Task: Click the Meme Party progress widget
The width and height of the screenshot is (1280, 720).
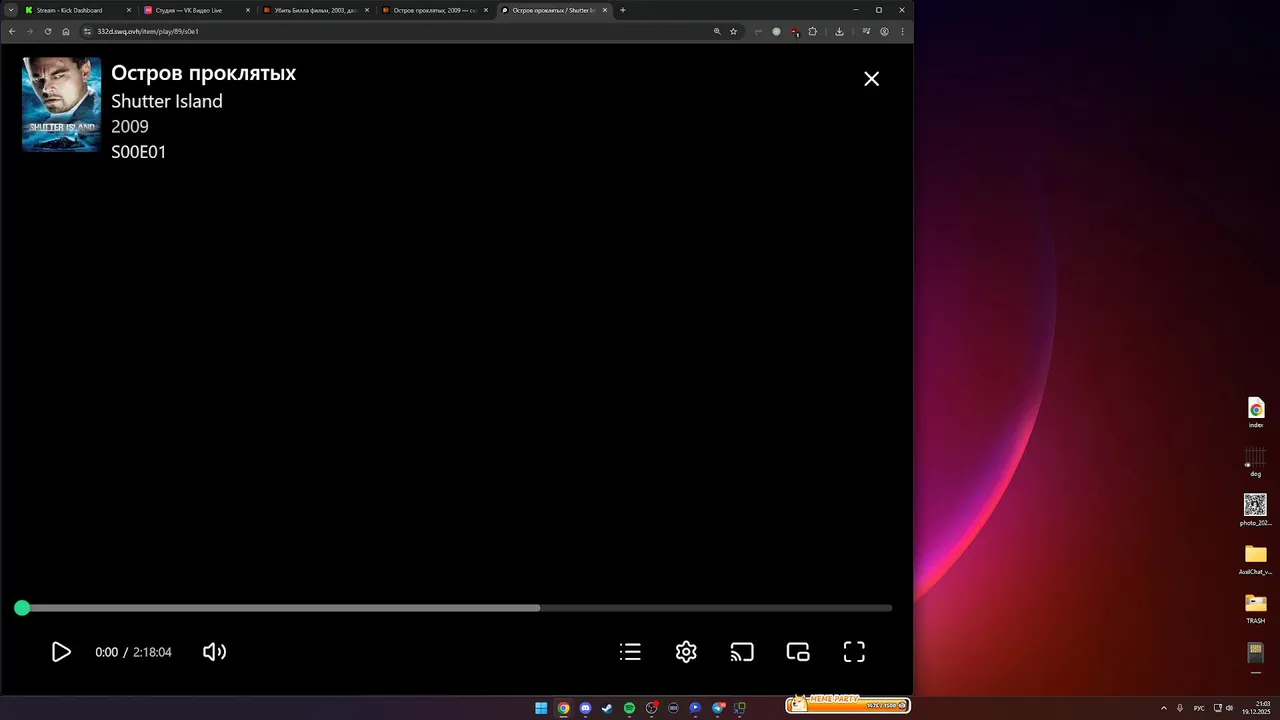Action: [x=848, y=704]
